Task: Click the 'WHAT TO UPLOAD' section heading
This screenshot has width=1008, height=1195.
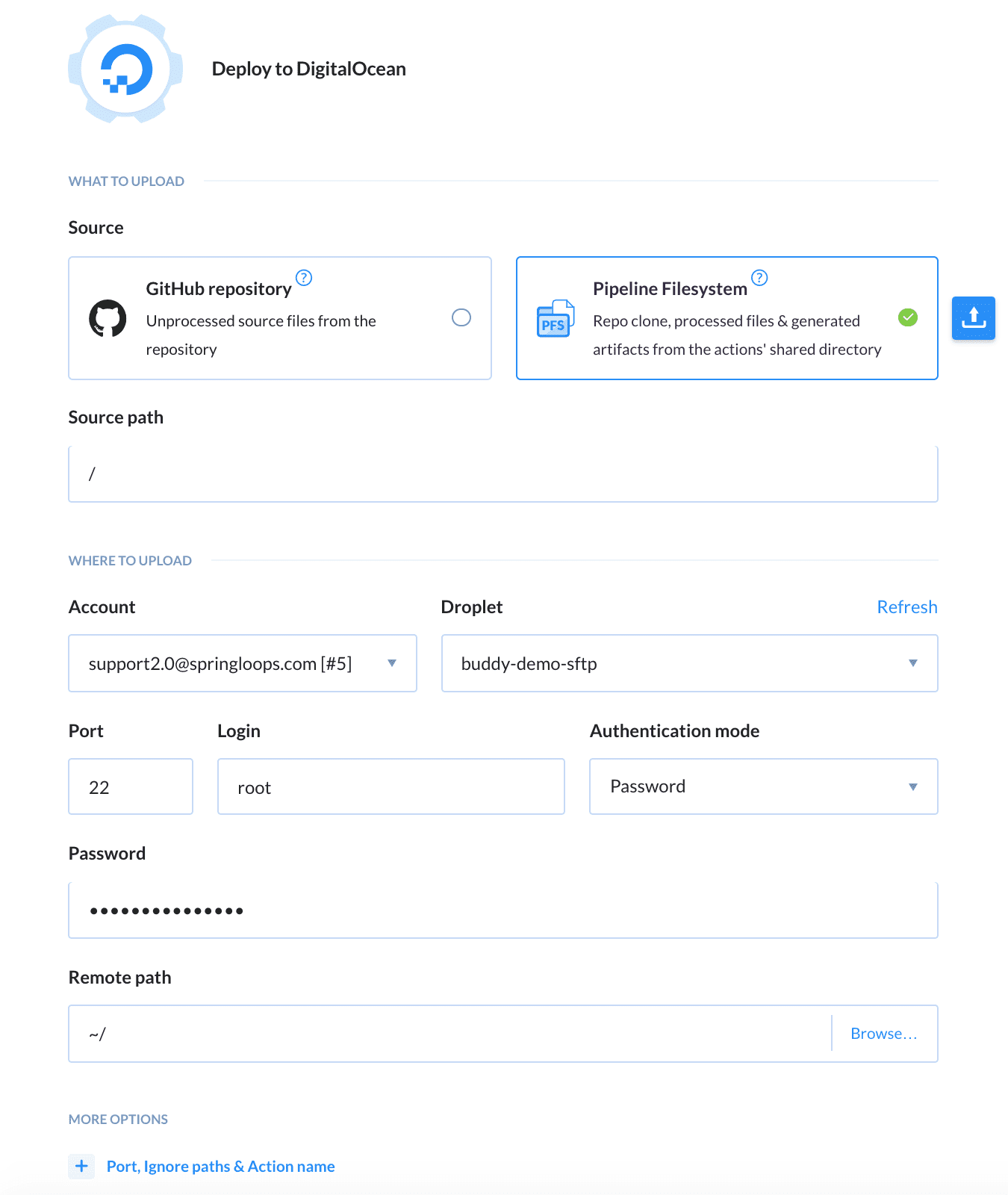Action: (126, 181)
